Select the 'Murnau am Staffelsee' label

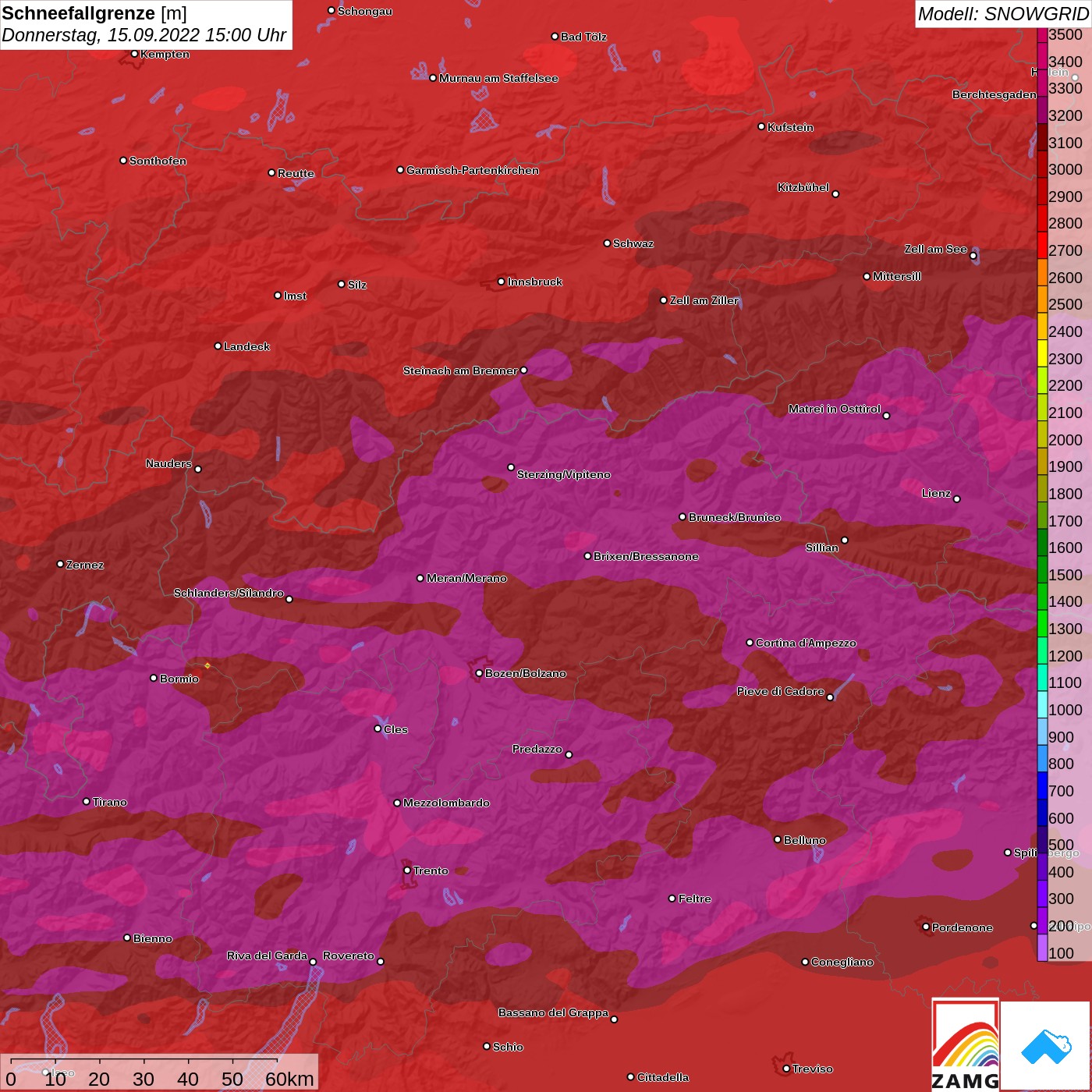point(499,78)
